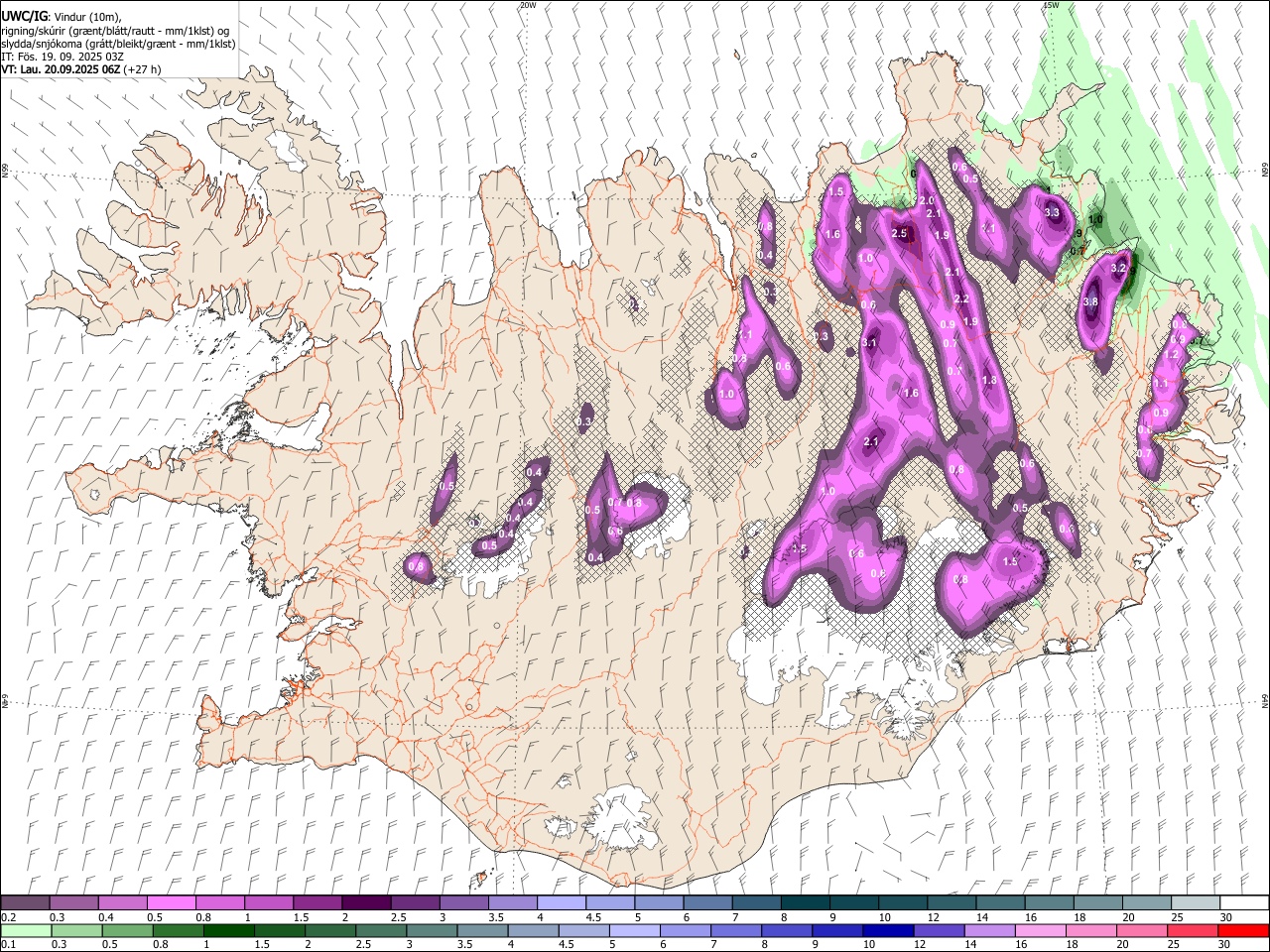Screen dimensions: 1270x952
Task: Click the 3.1 snowfall value on the map
Action: 870,342
